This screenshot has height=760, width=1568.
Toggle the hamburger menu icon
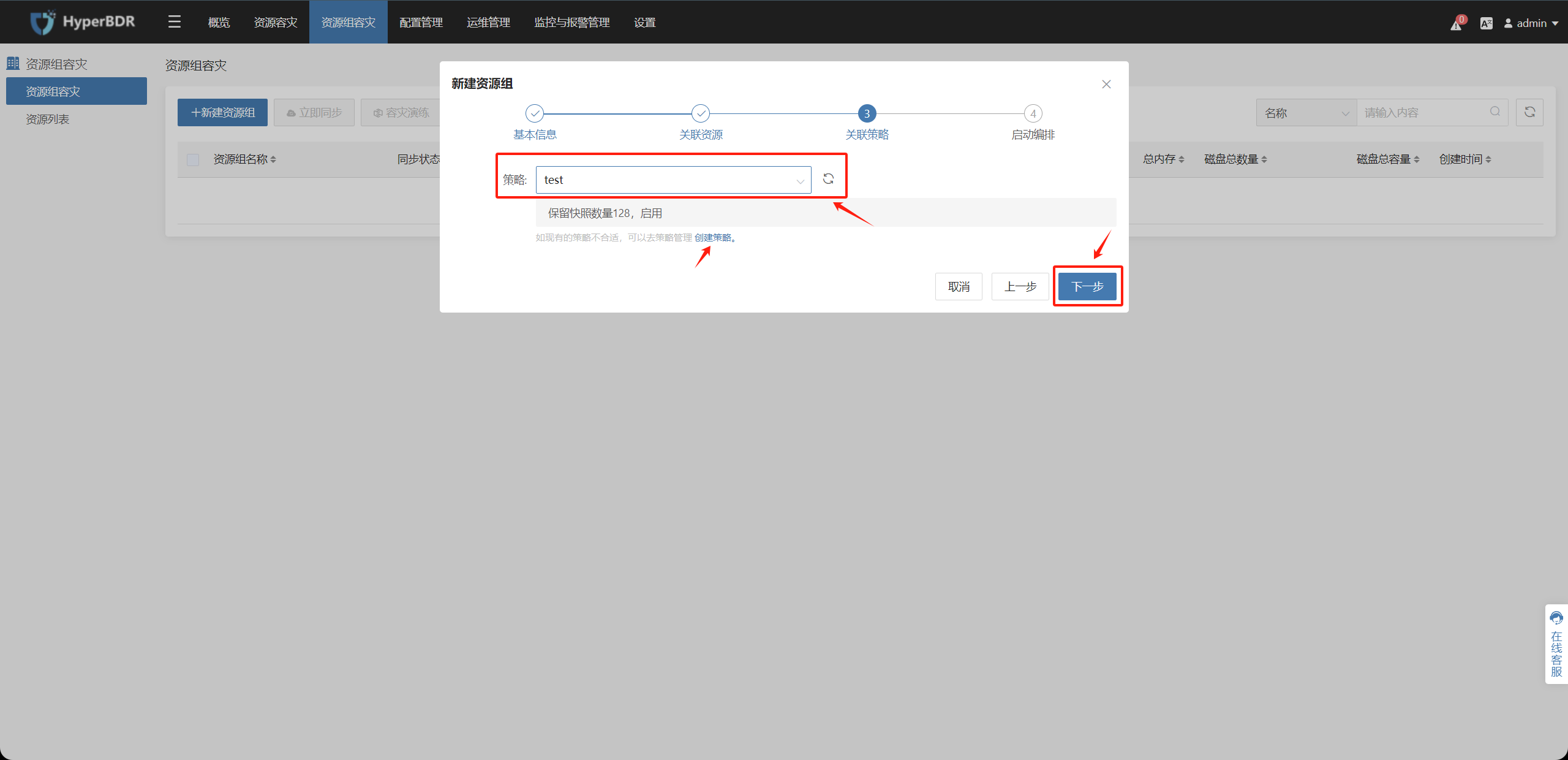(x=175, y=22)
